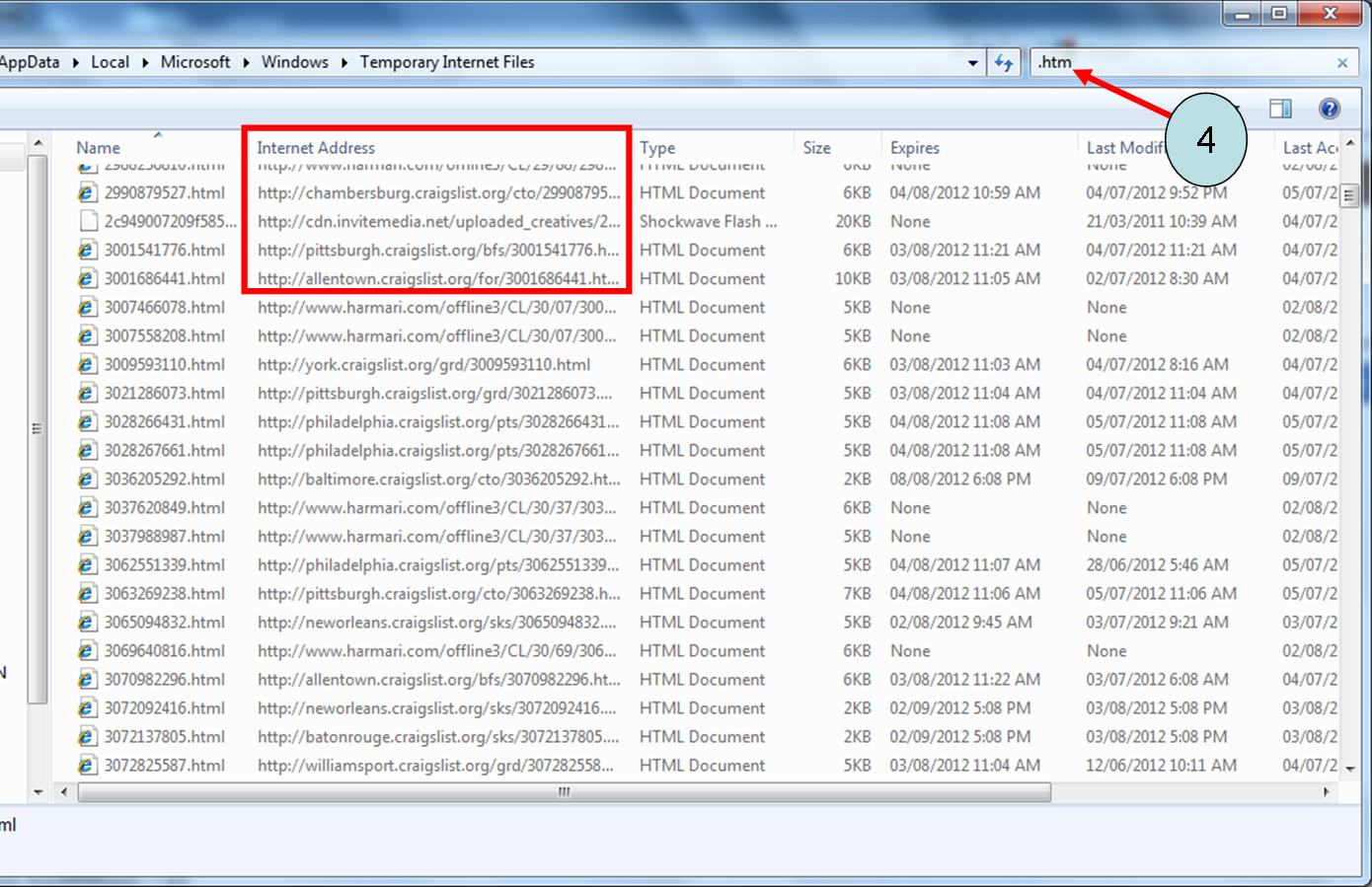Click icon of 3028267661.html file
The height and width of the screenshot is (887, 1372).
(x=87, y=451)
